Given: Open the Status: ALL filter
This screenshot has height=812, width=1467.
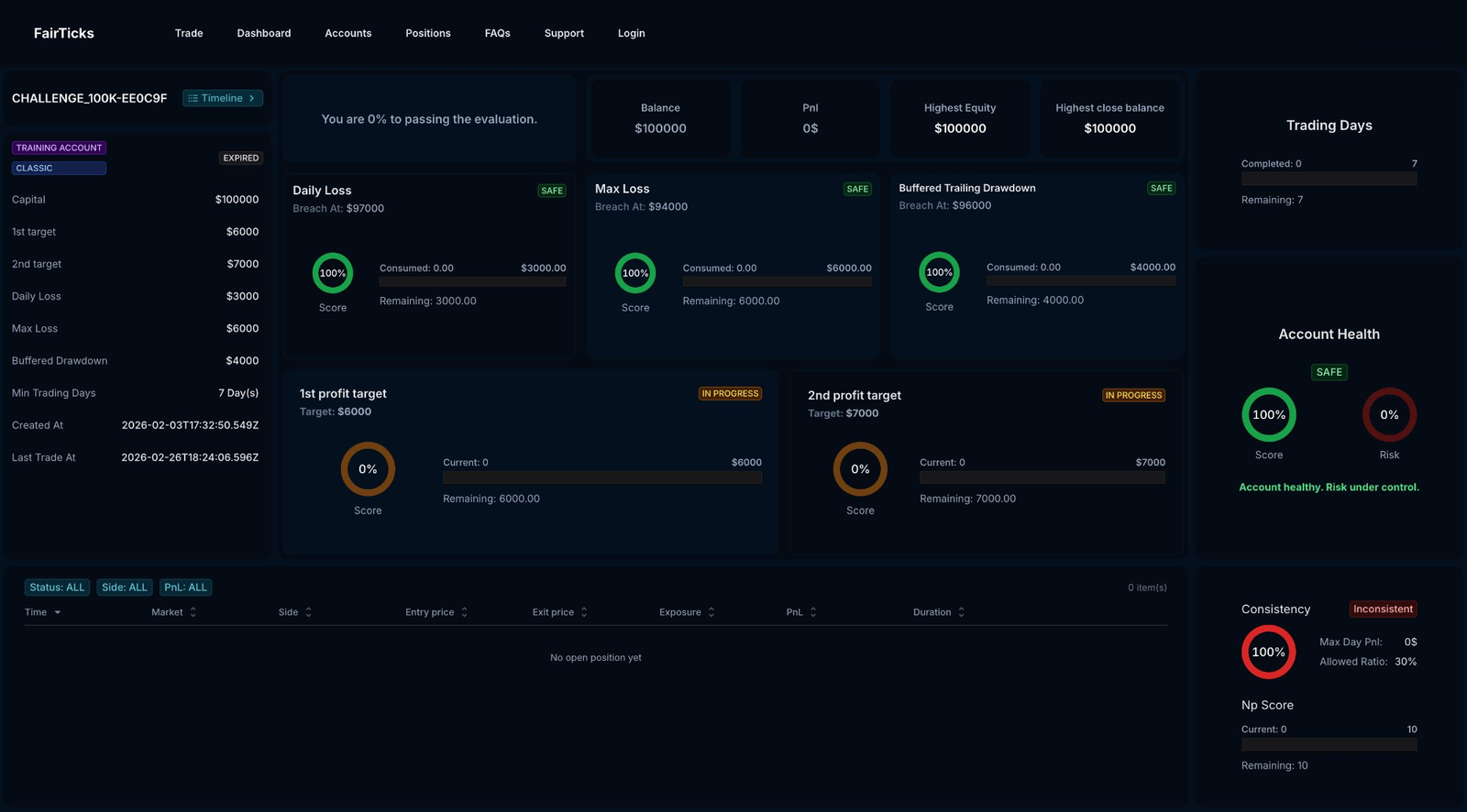Looking at the screenshot, I should coord(57,587).
